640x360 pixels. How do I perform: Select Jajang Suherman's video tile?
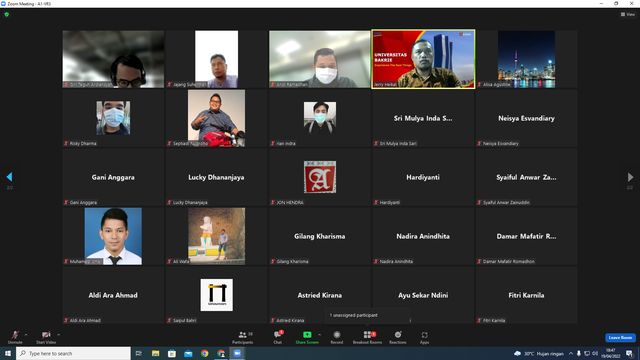tap(216, 59)
